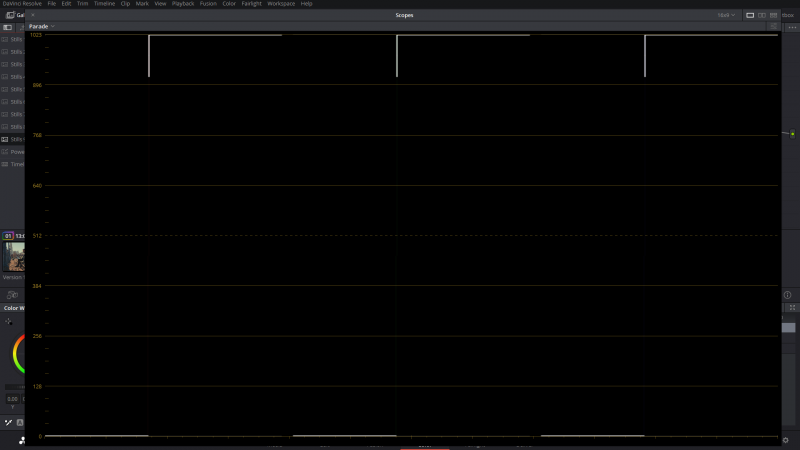The image size is (800, 450).
Task: Open the Workspace menu
Action: pyautogui.click(x=281, y=4)
